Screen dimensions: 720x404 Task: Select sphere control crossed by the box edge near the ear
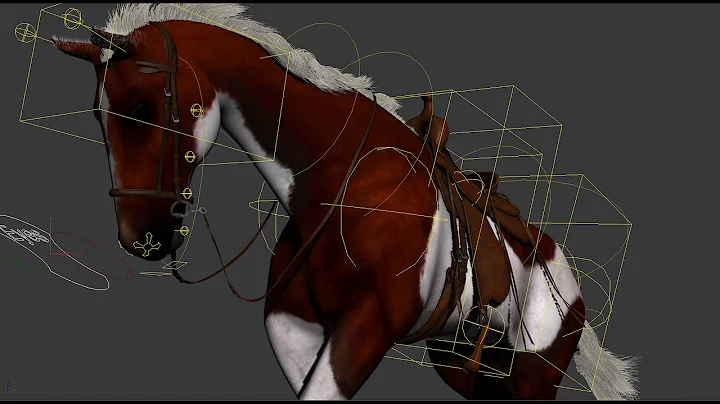72,19
